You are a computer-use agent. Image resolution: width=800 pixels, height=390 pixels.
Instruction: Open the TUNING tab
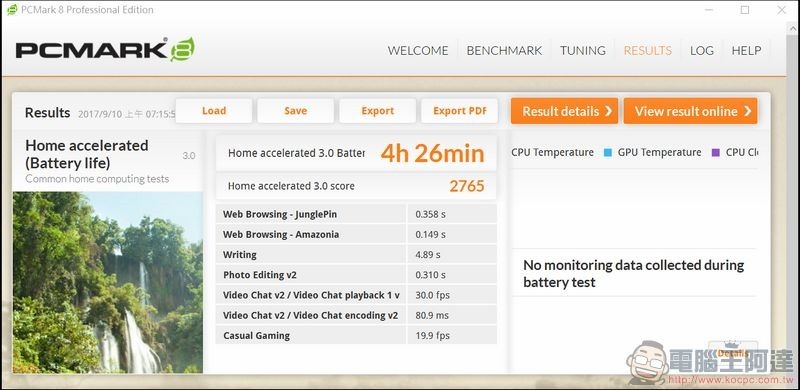pos(583,51)
